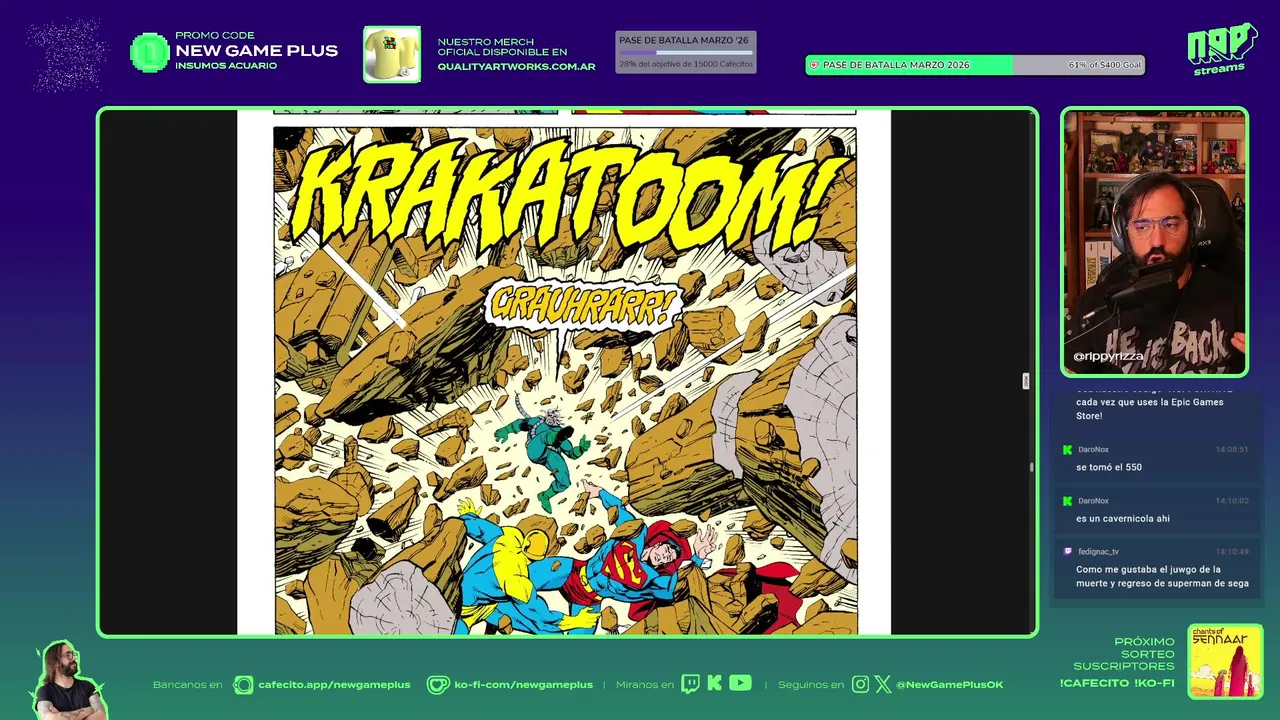Viewport: 1280px width, 720px height.
Task: Click the username fedignac_tv
Action: [x=1098, y=552]
